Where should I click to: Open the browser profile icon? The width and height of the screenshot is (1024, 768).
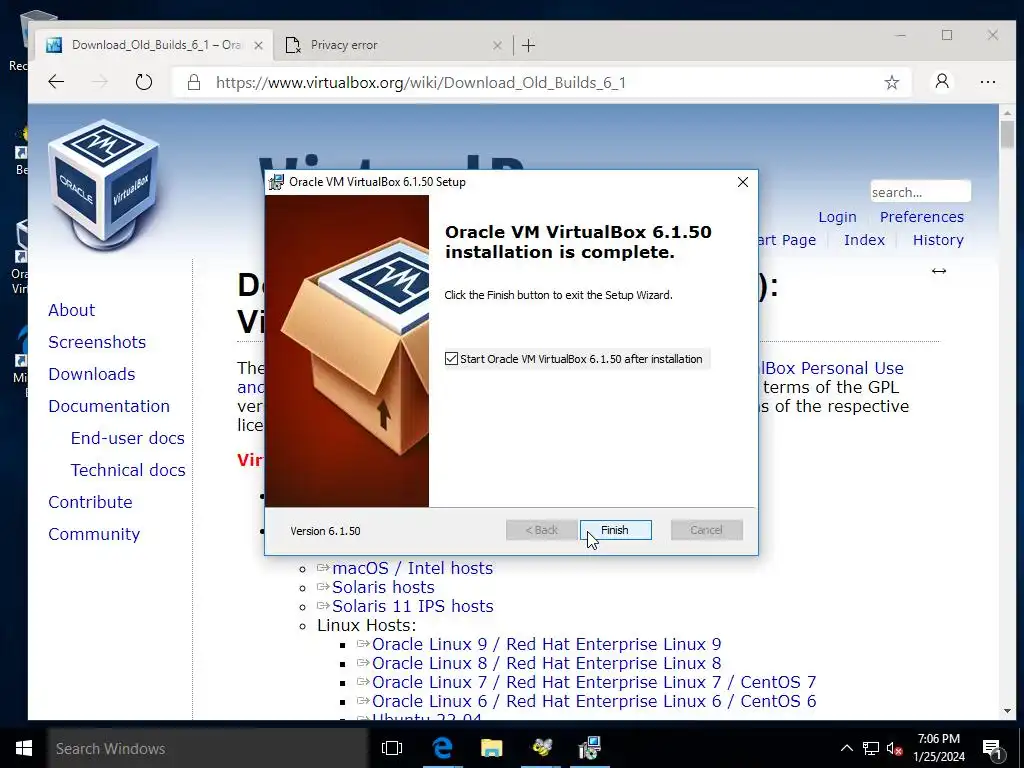942,82
